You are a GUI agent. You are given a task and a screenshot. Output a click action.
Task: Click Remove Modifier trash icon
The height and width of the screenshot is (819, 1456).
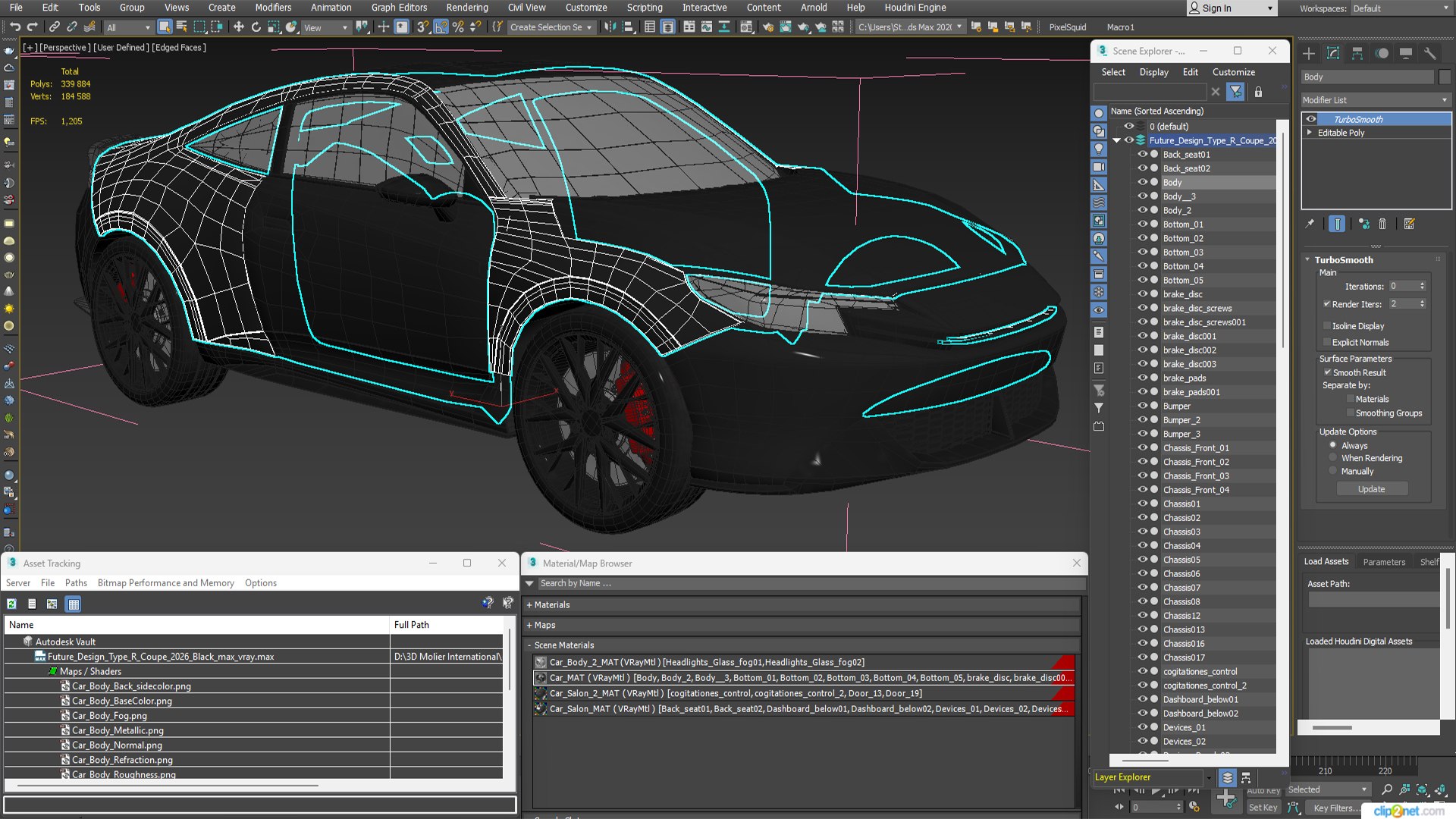(1382, 224)
